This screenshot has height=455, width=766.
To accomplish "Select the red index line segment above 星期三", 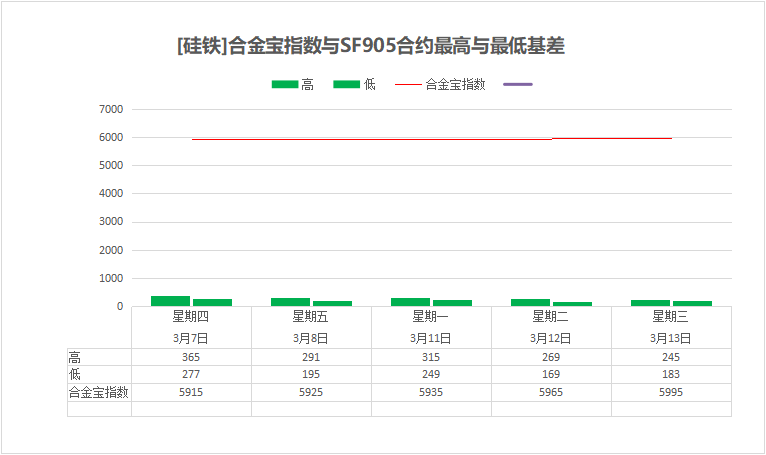I will pyautogui.click(x=650, y=138).
